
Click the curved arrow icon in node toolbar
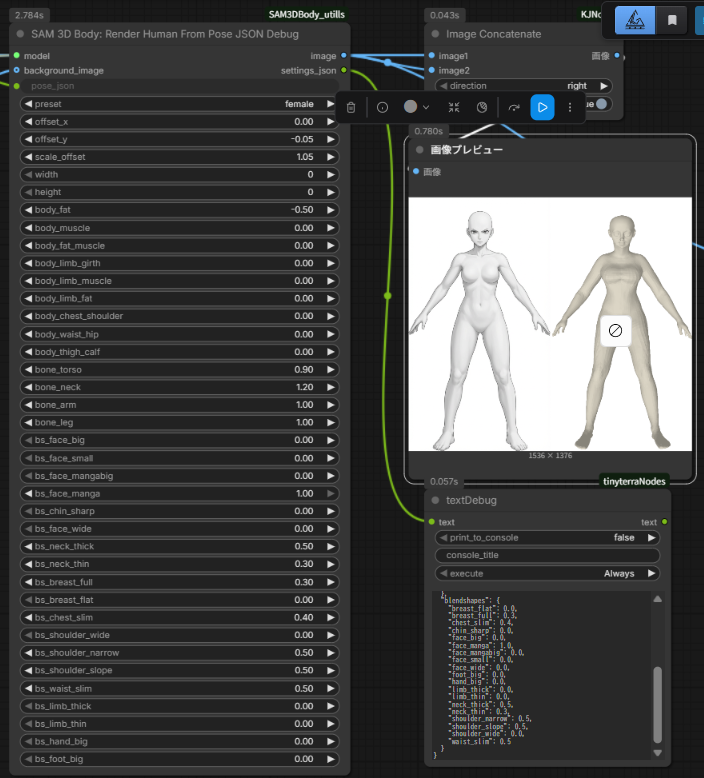514,107
